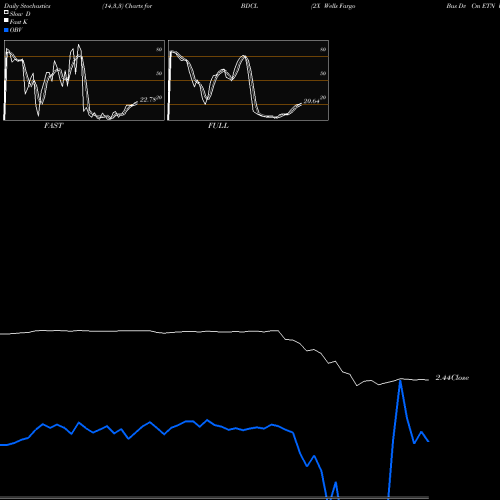Click the 'BDCL' ticker text
The image size is (500, 500).
[249, 6]
